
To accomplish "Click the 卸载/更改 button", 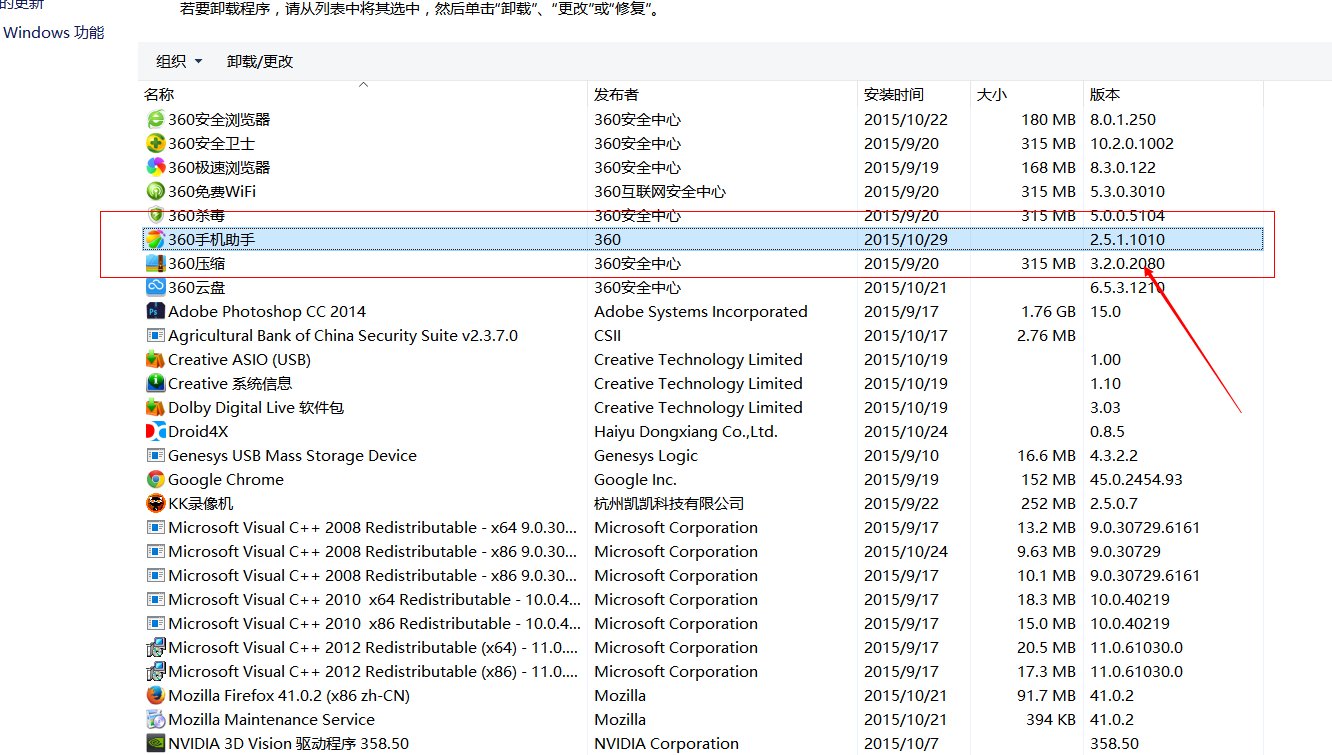I will click(x=260, y=61).
